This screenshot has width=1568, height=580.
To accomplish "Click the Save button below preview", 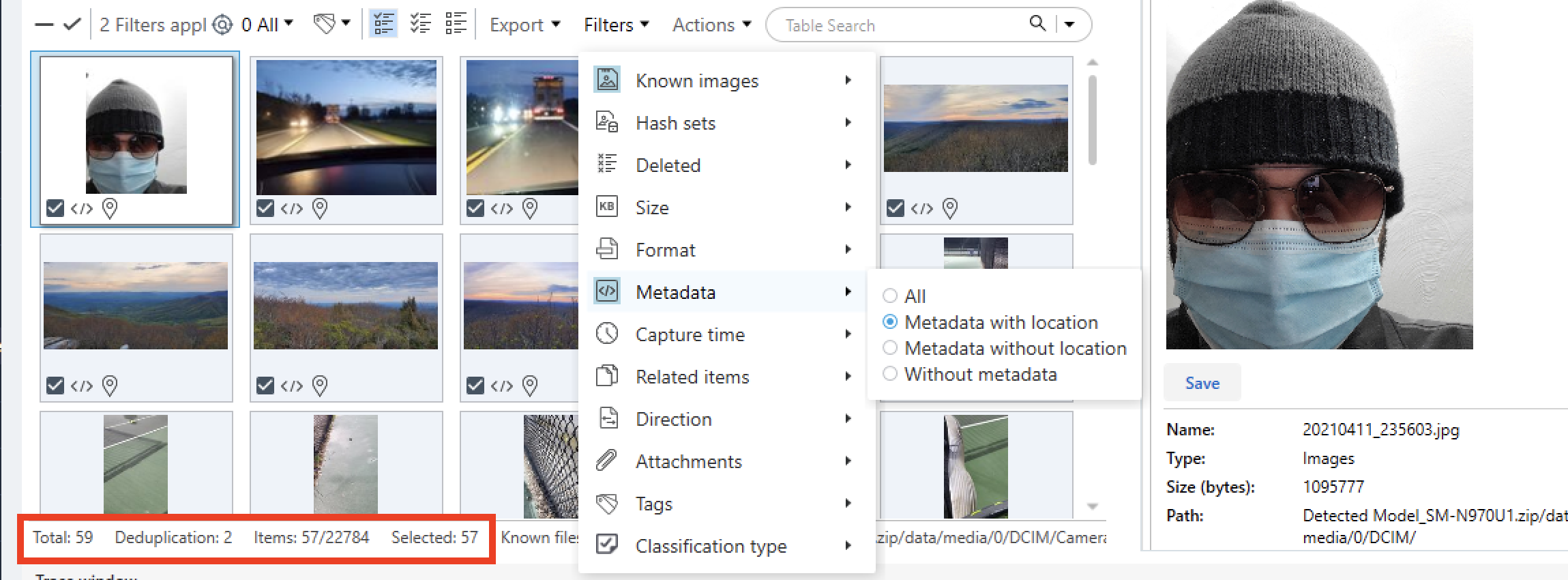I will pyautogui.click(x=1202, y=383).
